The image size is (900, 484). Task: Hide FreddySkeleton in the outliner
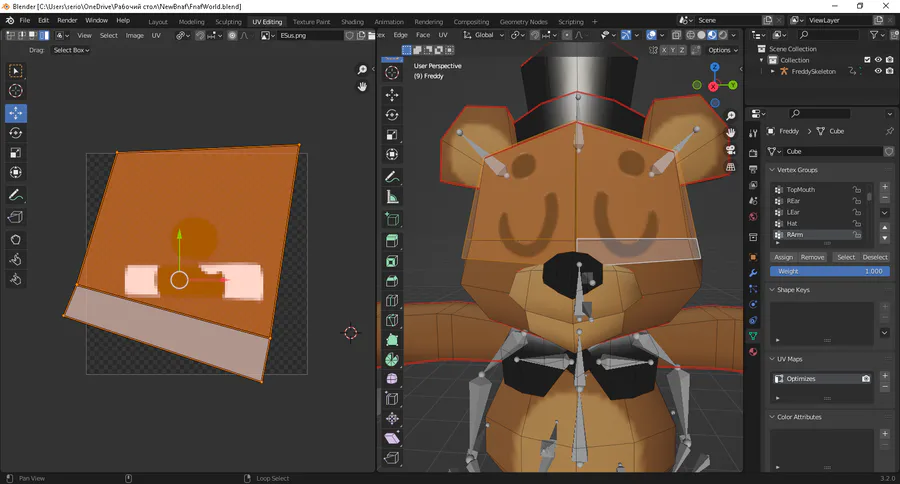pos(878,72)
